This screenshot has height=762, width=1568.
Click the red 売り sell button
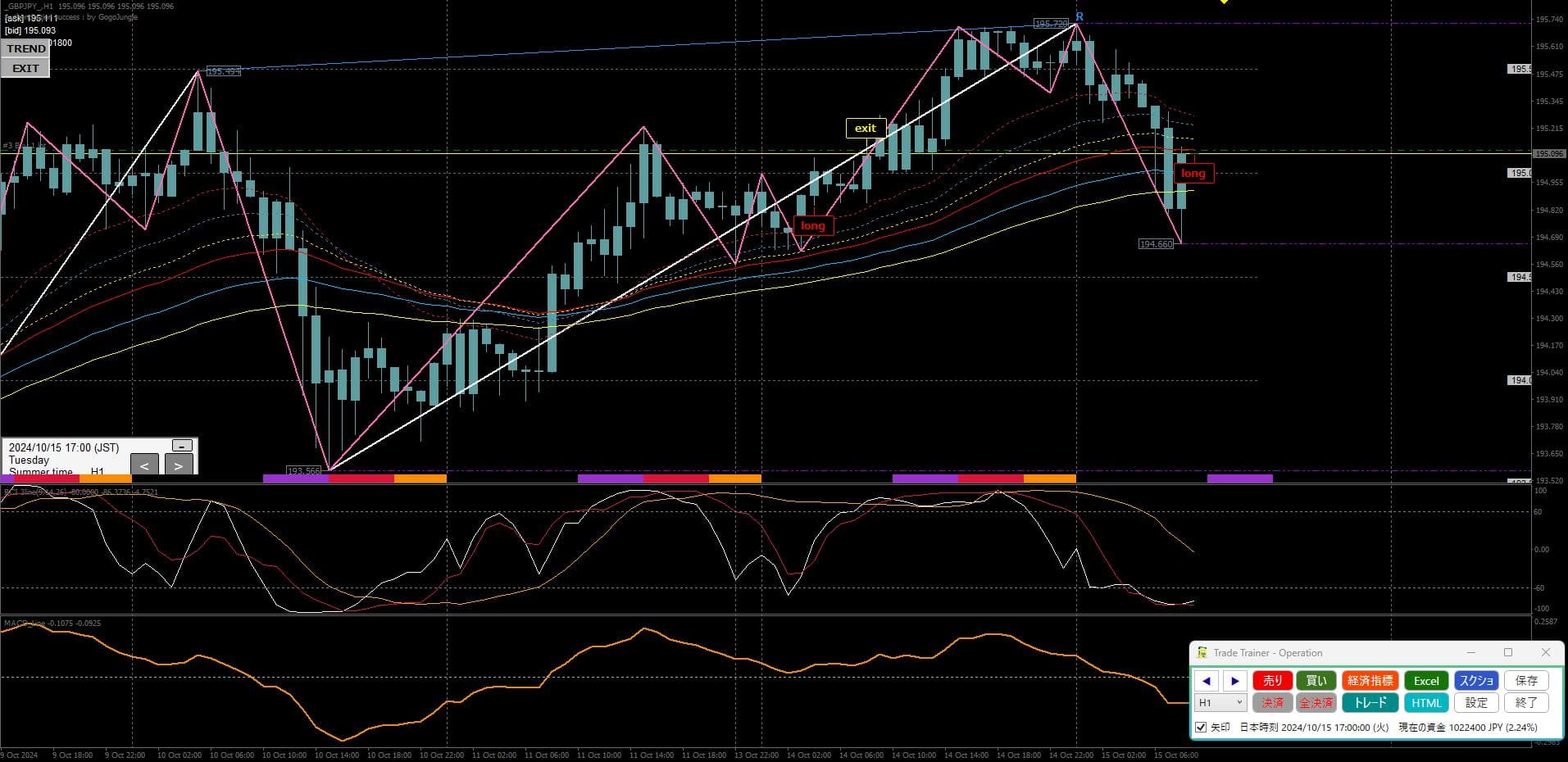tap(1272, 681)
